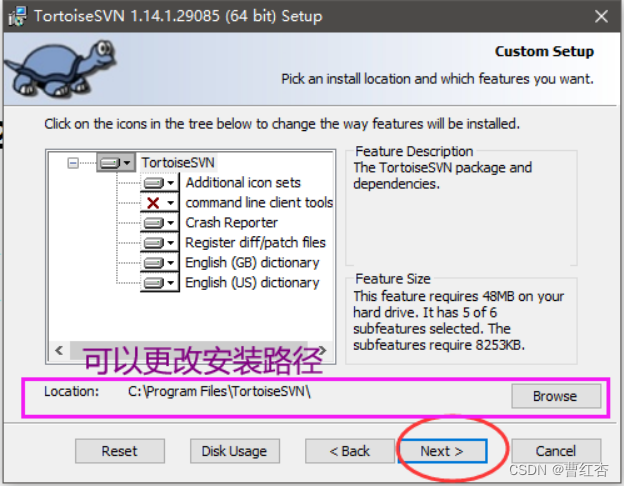Viewport: 624px width, 487px height.
Task: Select Register diff/patch files tree item
Action: (x=255, y=242)
